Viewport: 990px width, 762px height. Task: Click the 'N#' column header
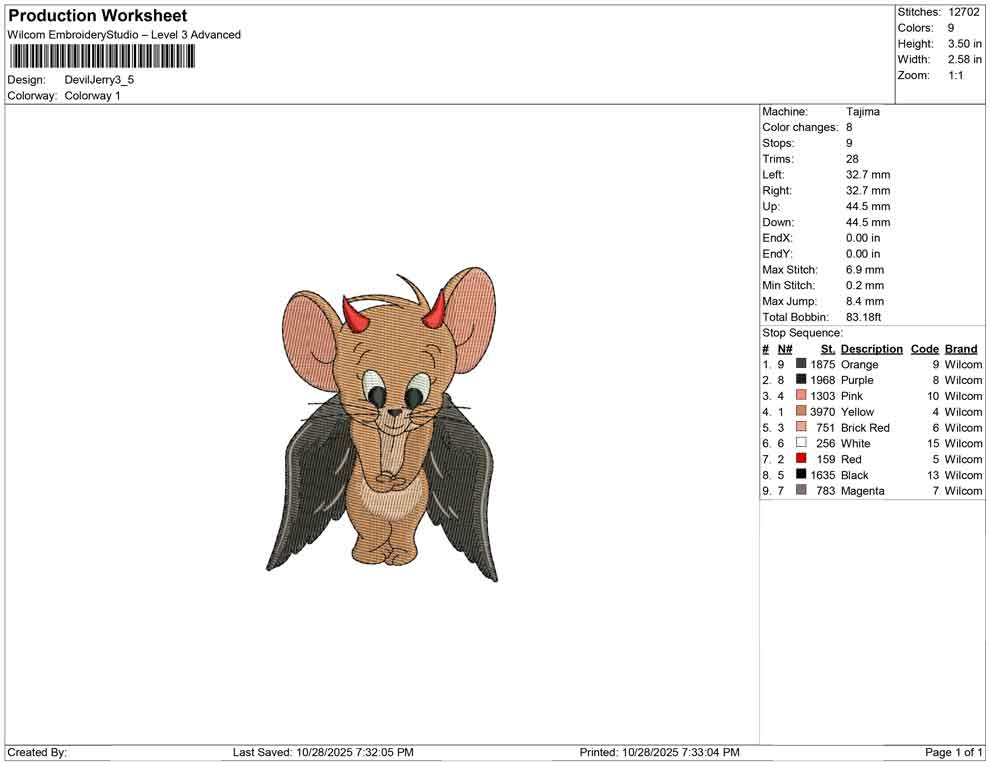pos(785,349)
